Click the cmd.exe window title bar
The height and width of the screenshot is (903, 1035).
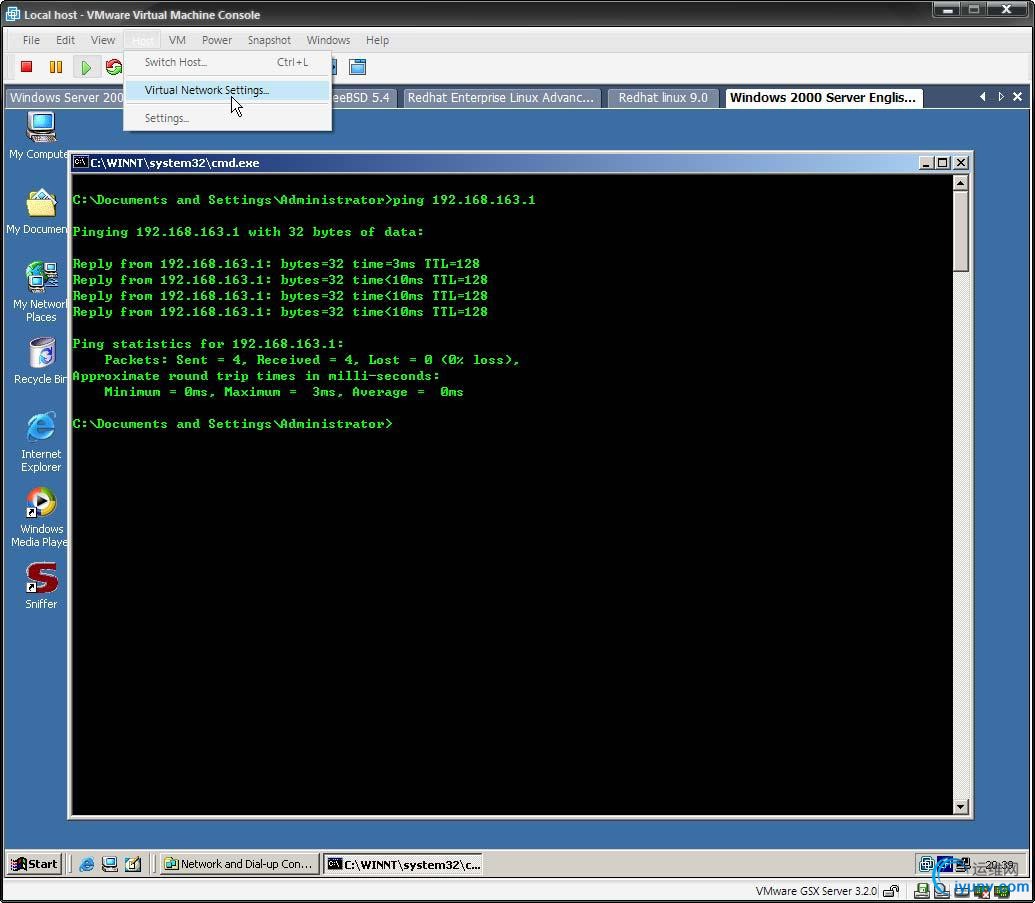[x=521, y=162]
